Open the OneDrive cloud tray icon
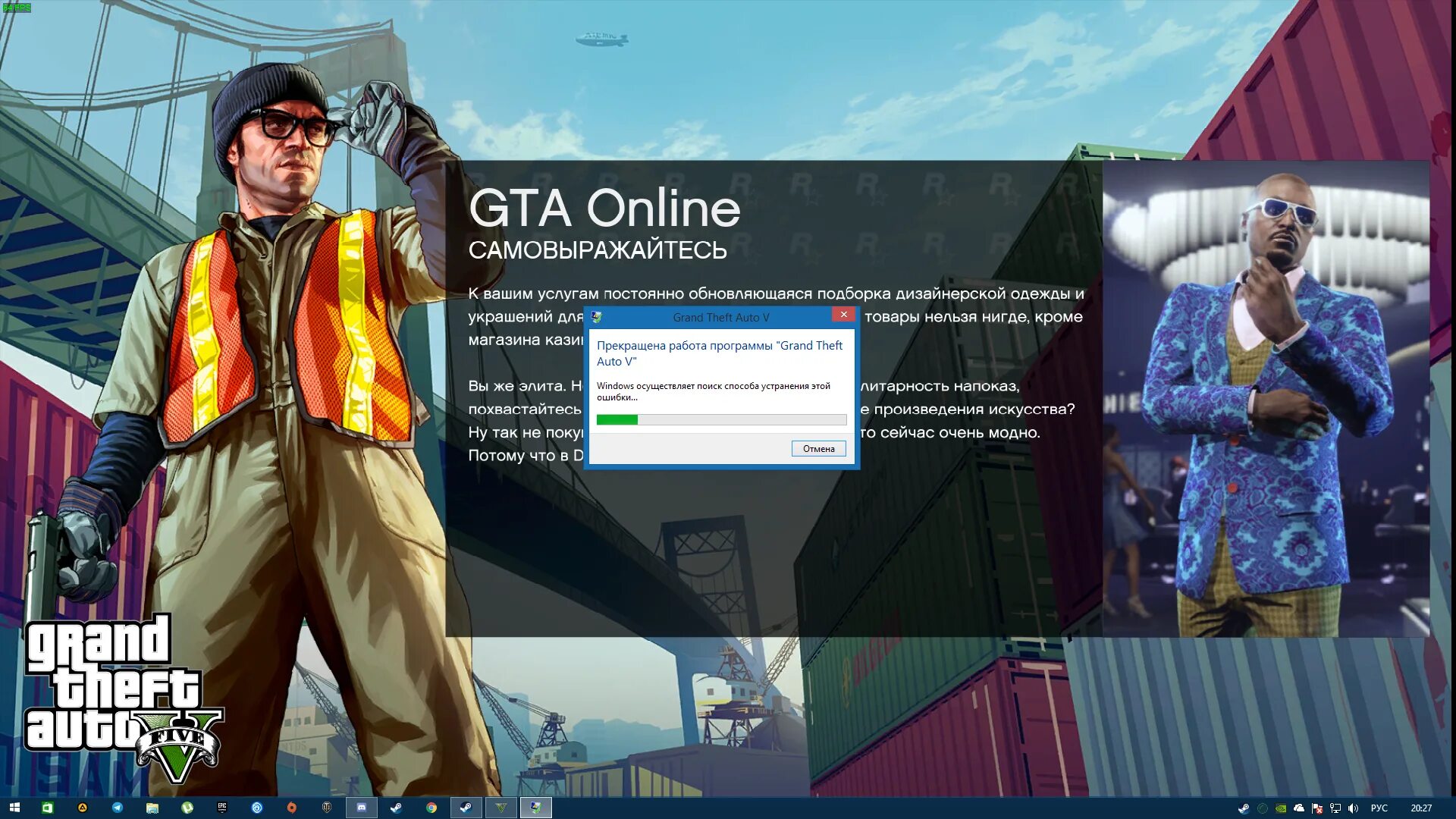1456x819 pixels. point(1299,808)
